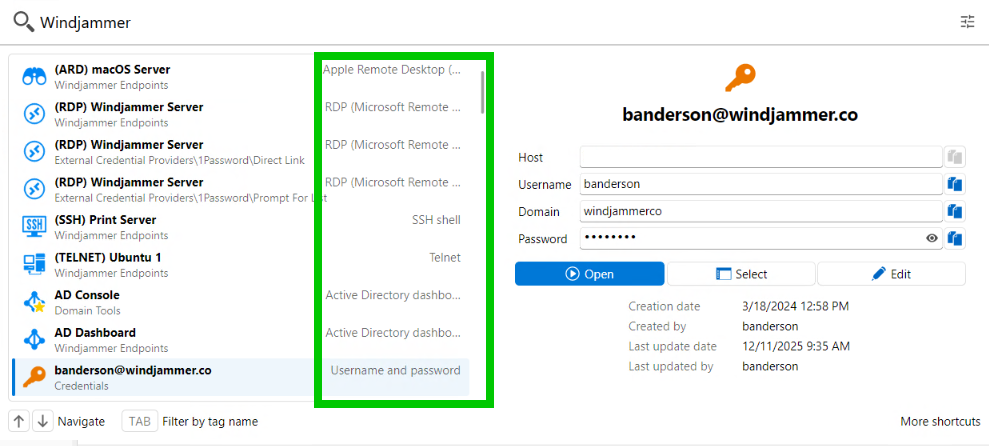Click Filter by tag name hint

coord(210,421)
